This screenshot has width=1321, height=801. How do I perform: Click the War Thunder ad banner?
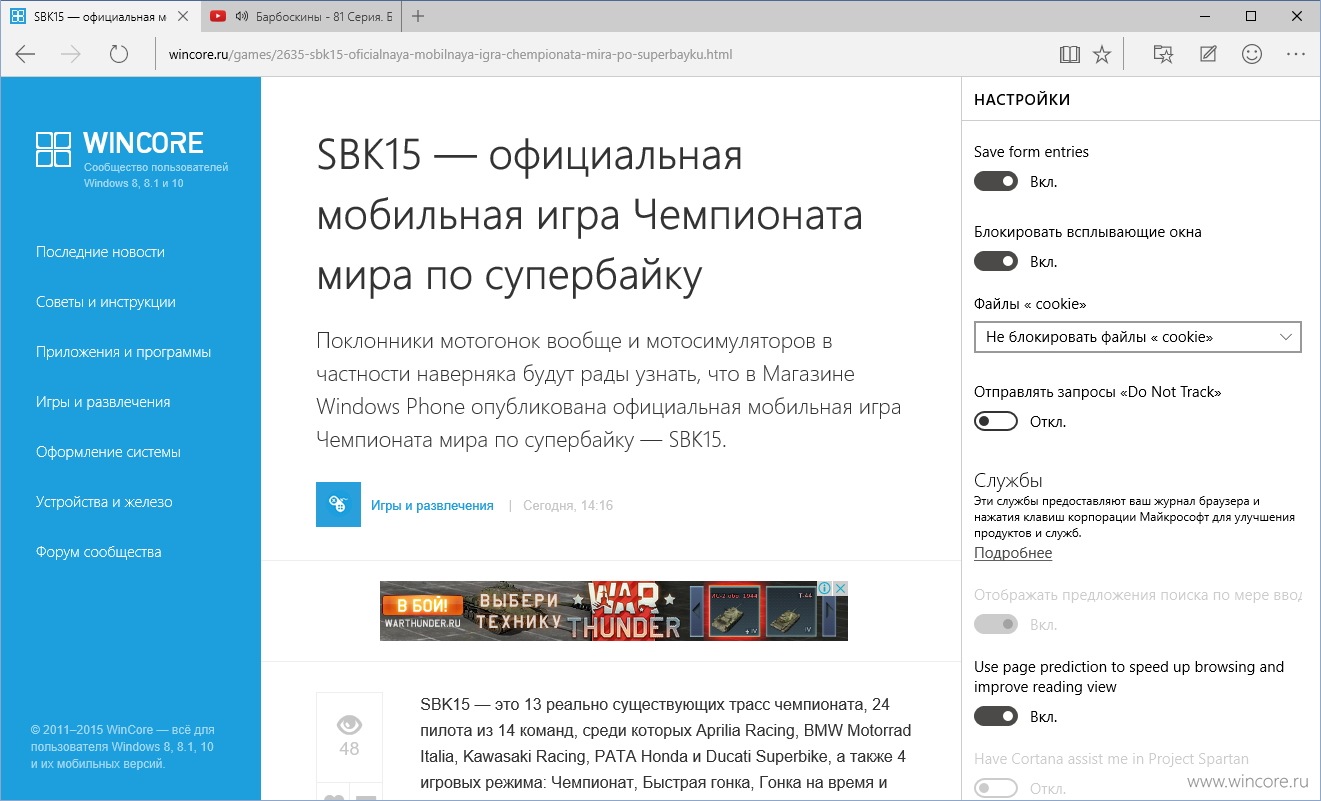point(614,611)
